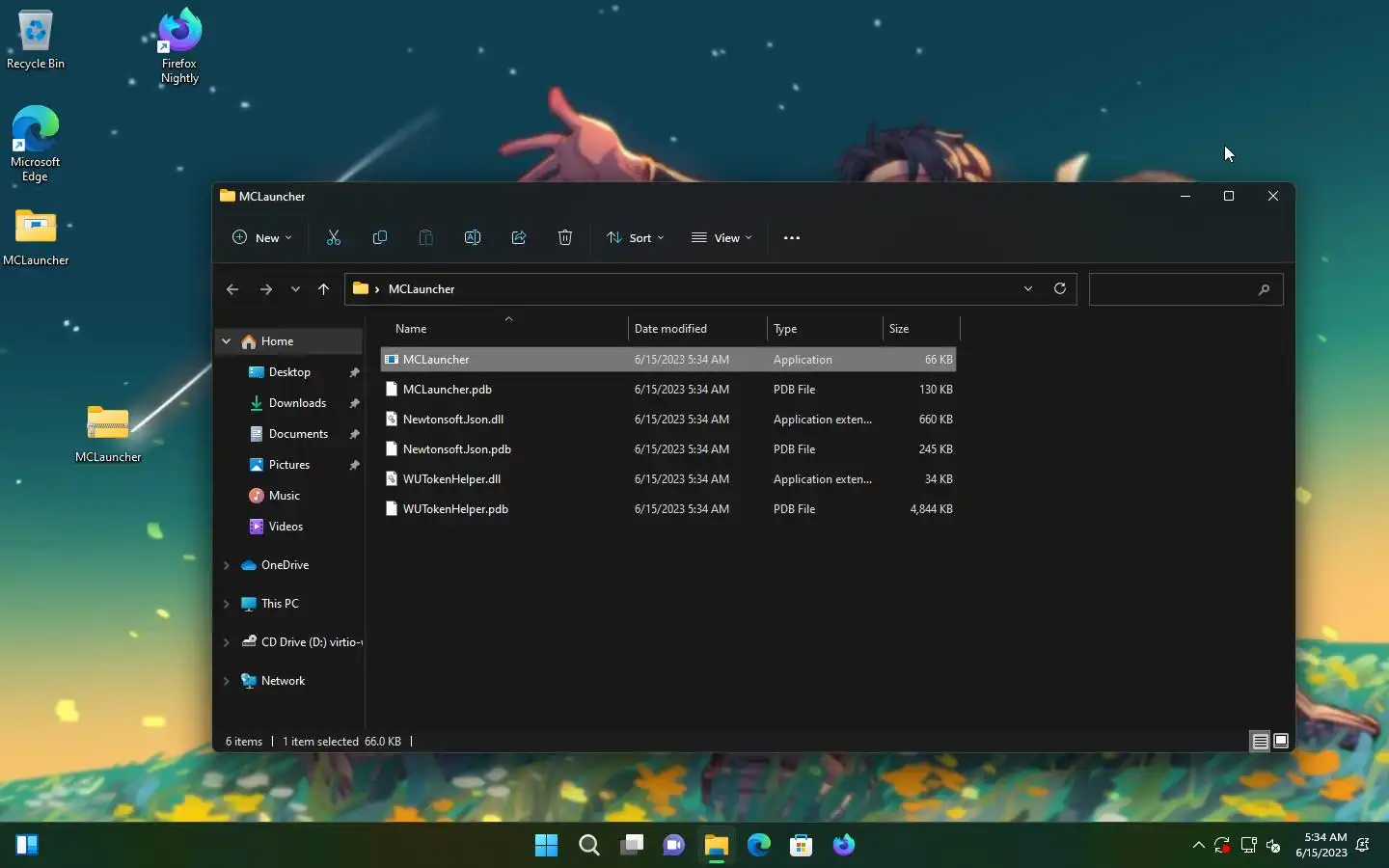Click the Copy icon in toolbar

pos(380,237)
